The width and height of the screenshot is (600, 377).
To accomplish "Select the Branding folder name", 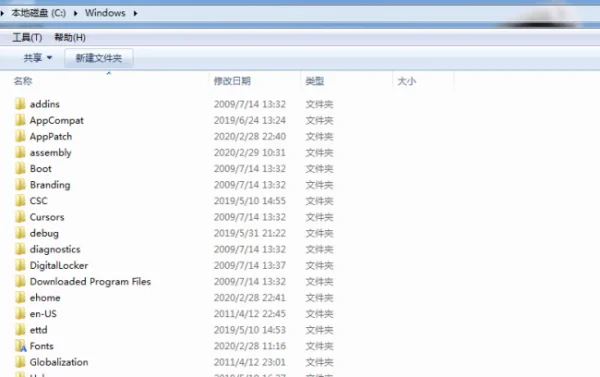I will click(50, 185).
